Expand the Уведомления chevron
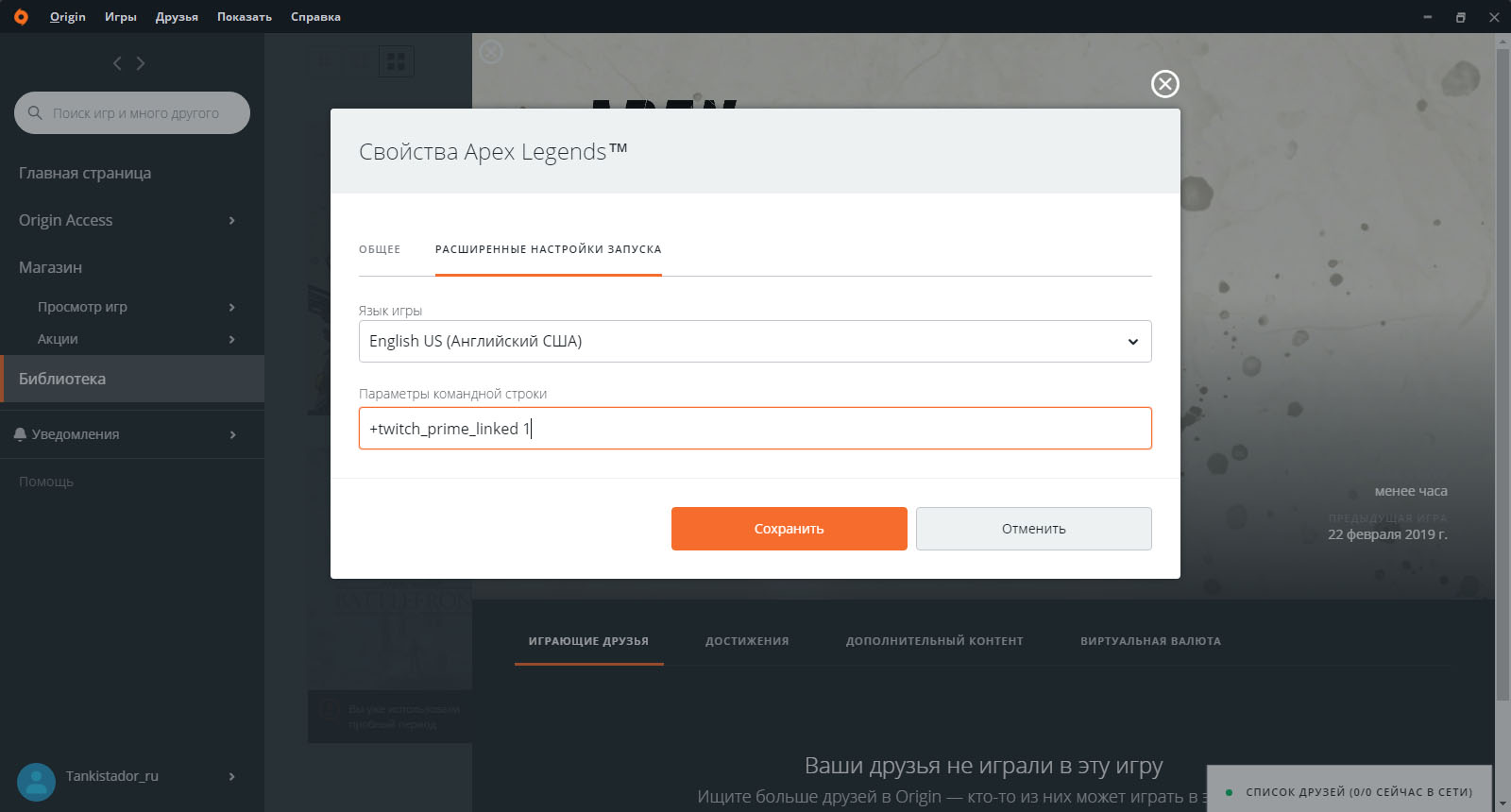The height and width of the screenshot is (812, 1511). click(231, 434)
